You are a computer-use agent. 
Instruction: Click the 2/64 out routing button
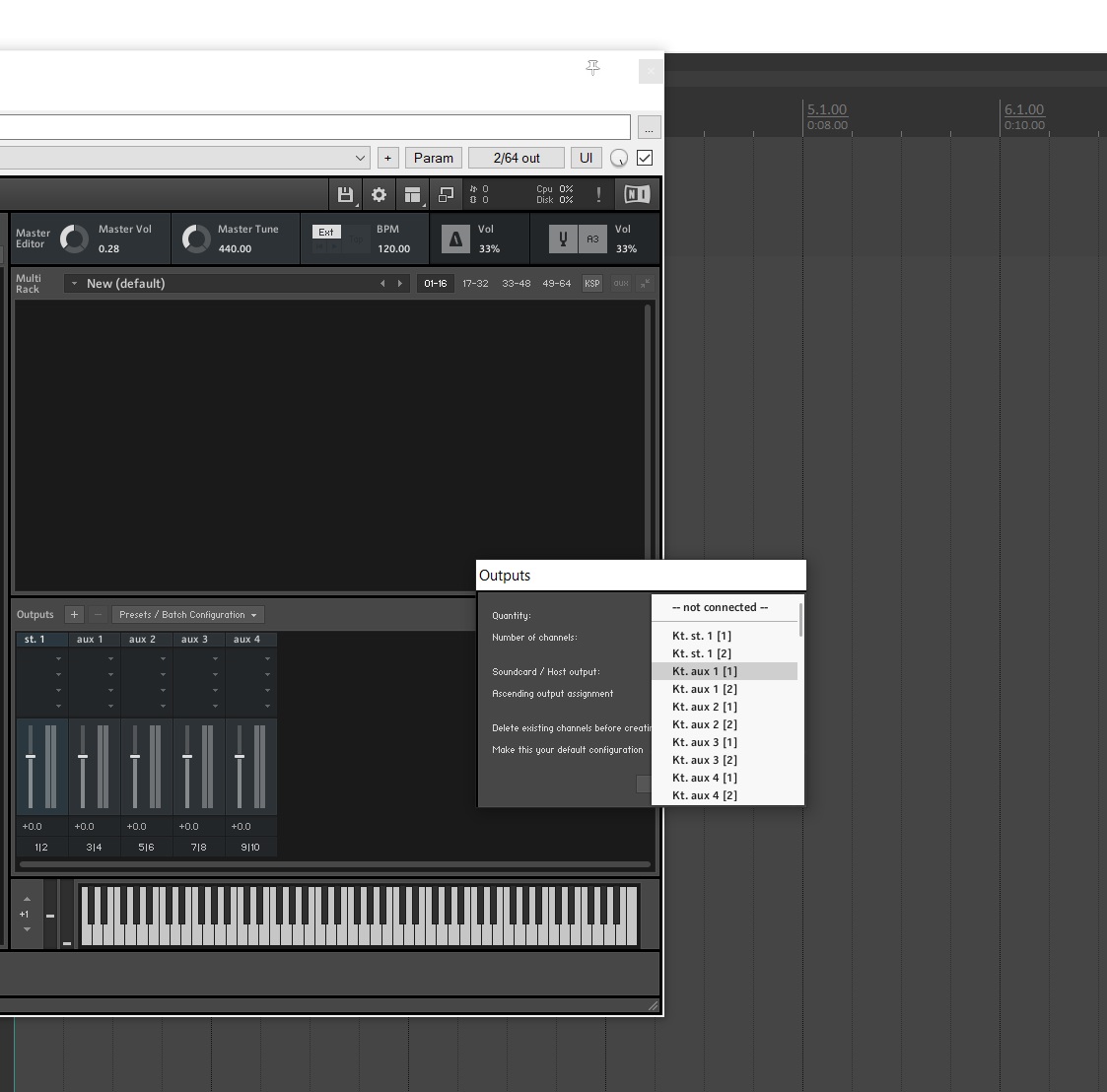point(517,158)
